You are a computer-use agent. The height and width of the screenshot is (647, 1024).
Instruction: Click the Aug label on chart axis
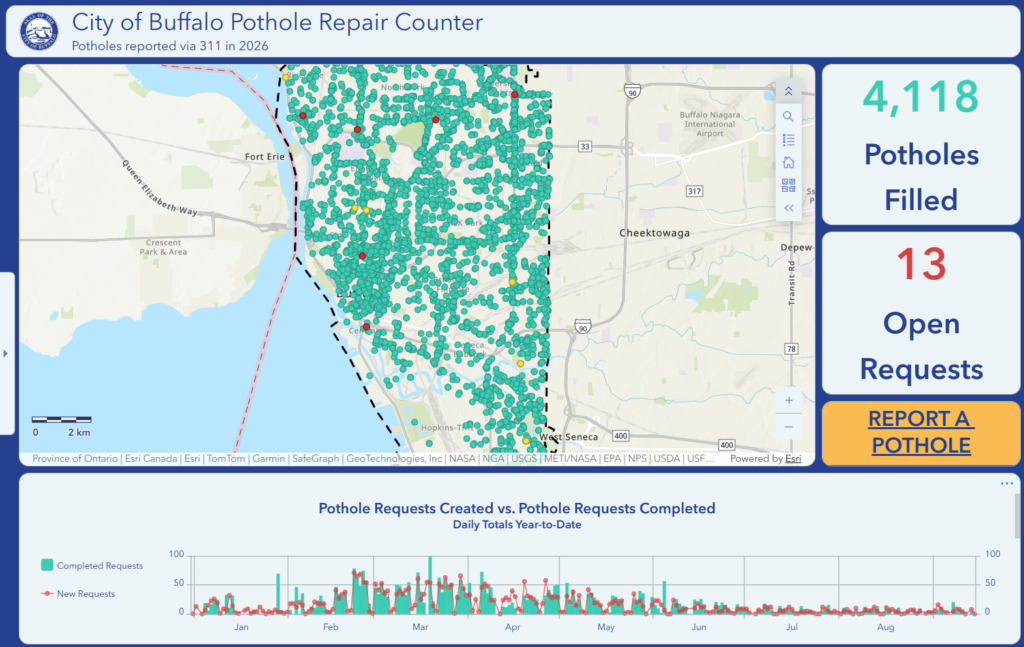coord(886,627)
